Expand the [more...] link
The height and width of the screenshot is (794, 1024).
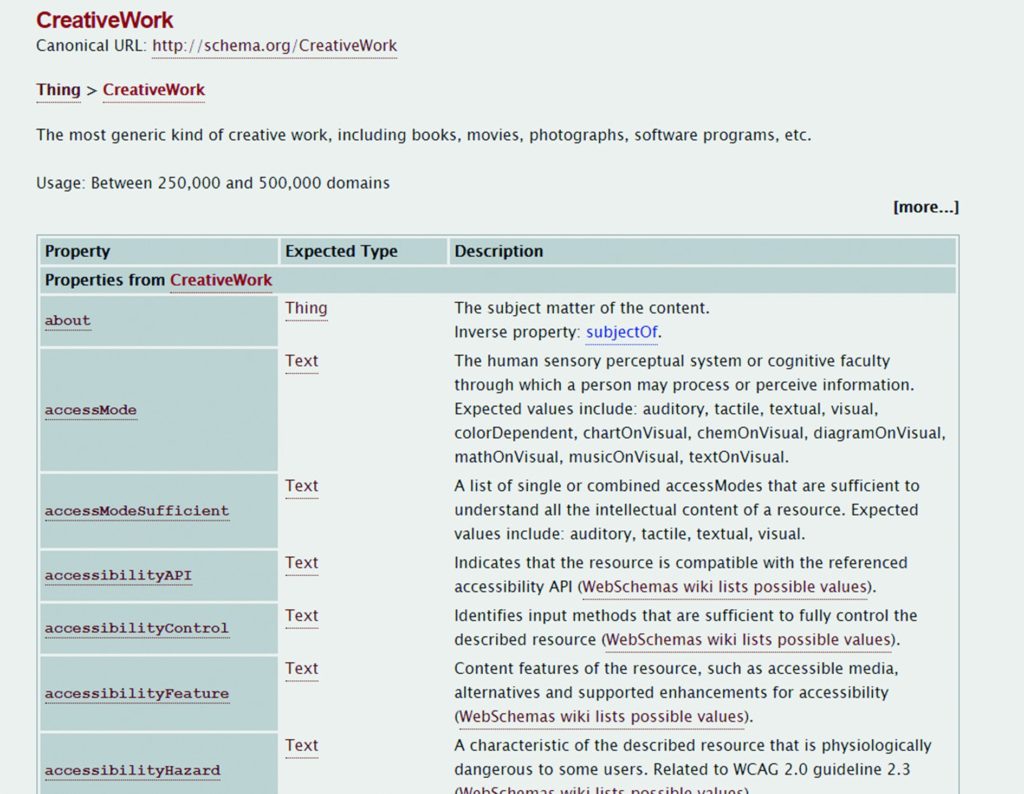click(x=926, y=207)
